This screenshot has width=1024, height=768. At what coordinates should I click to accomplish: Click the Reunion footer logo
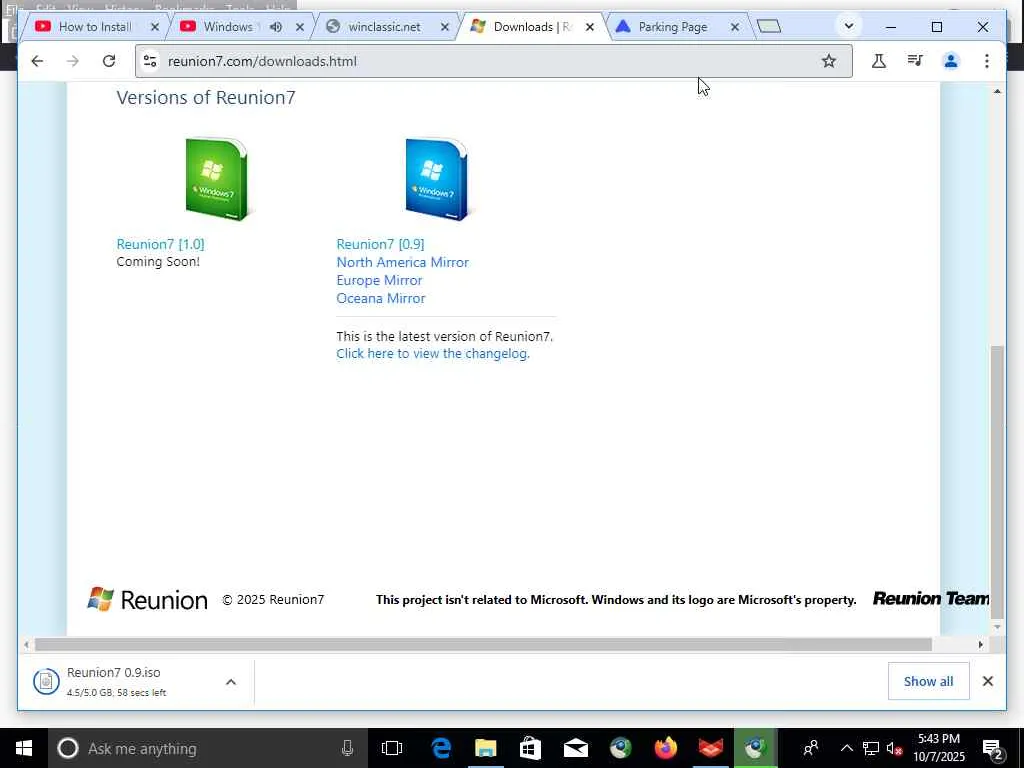(147, 600)
